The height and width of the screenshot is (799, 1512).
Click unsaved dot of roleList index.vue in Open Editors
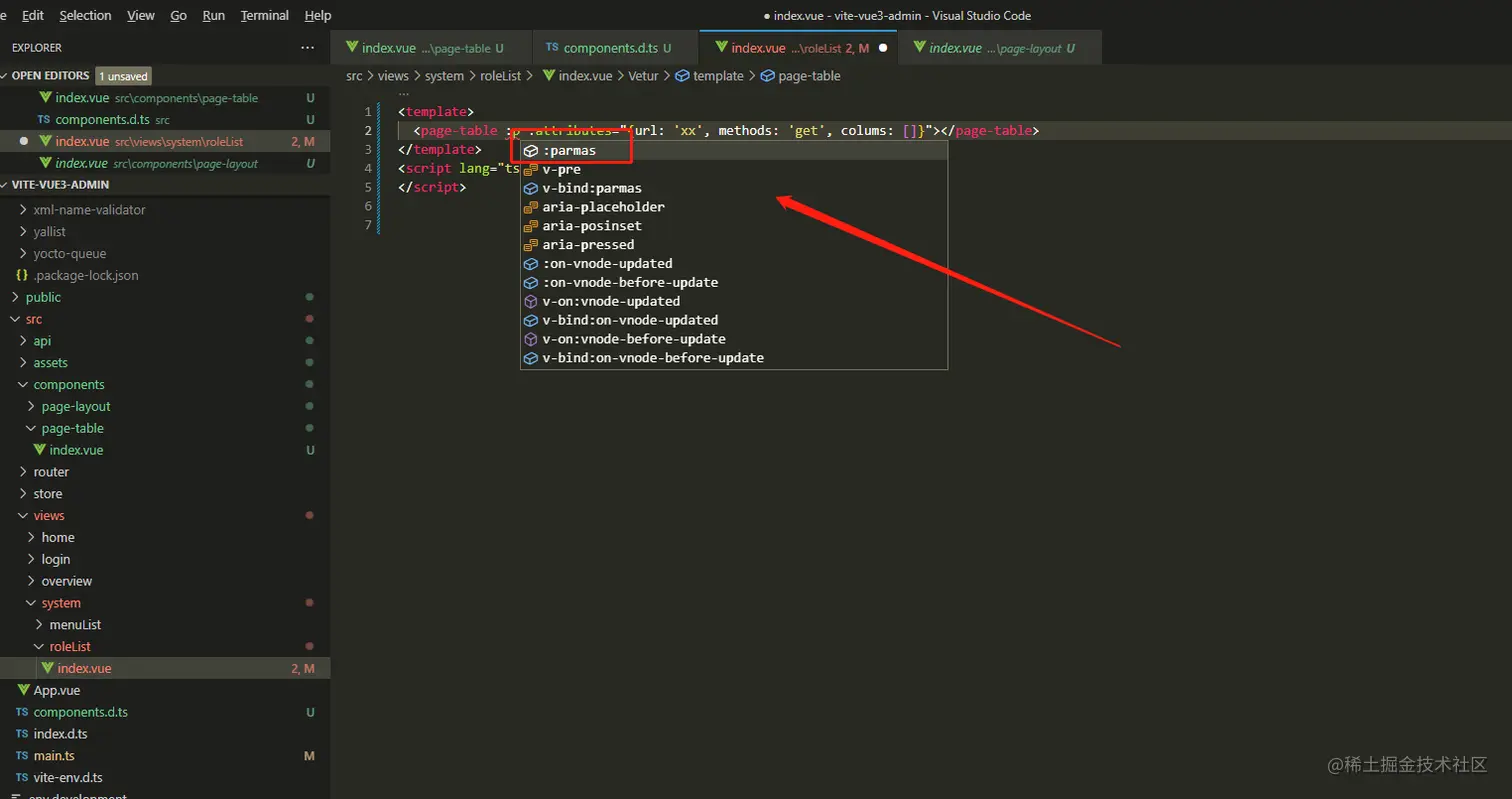(23, 142)
